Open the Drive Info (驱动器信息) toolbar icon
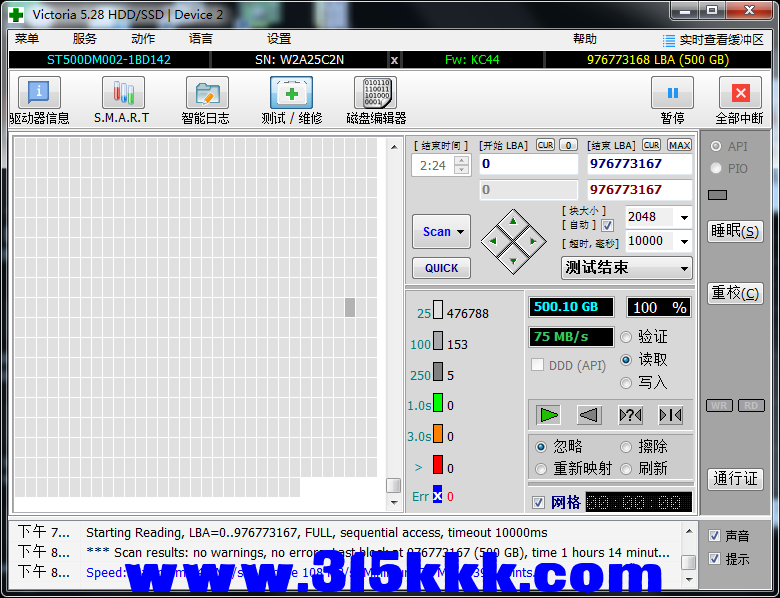 (x=39, y=93)
